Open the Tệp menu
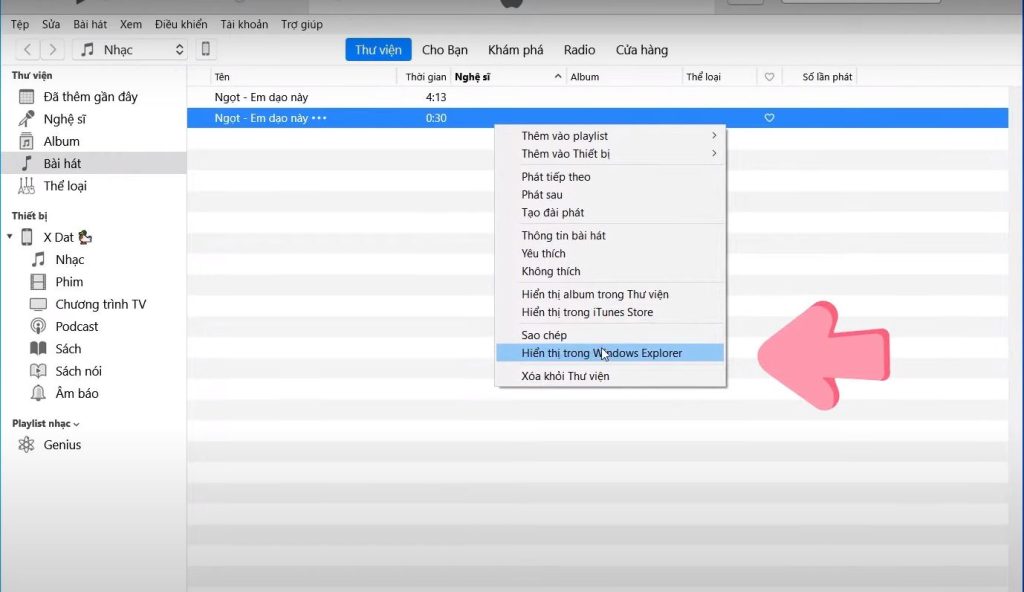1024x592 pixels. pyautogui.click(x=20, y=24)
